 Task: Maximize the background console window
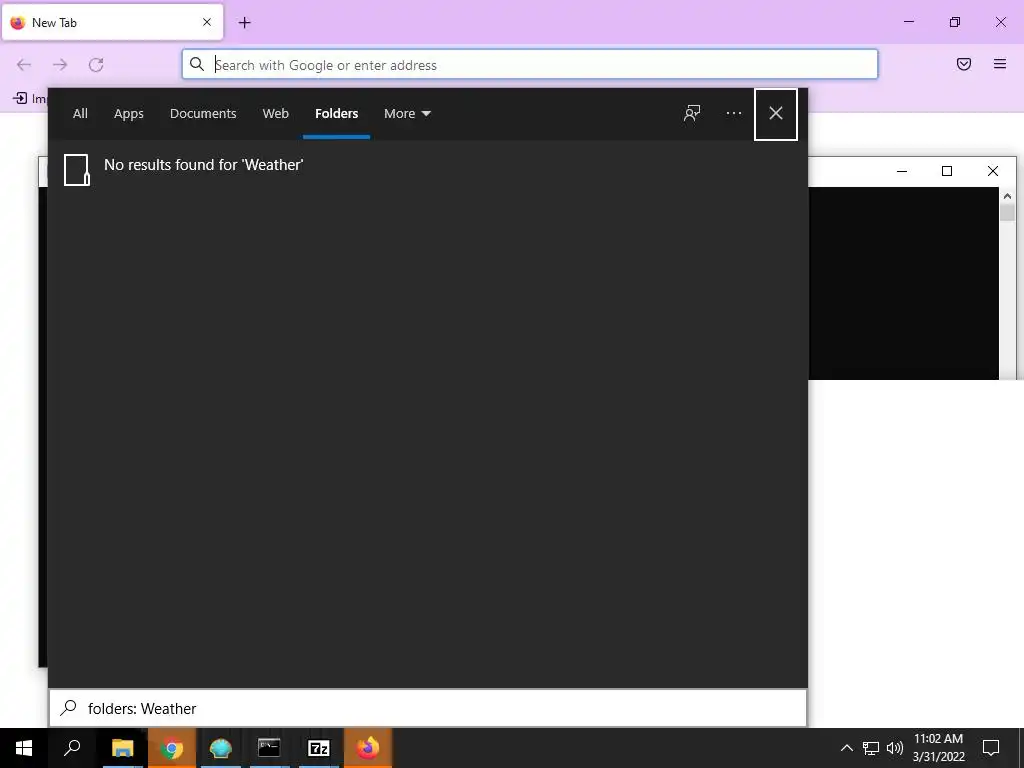coord(947,171)
